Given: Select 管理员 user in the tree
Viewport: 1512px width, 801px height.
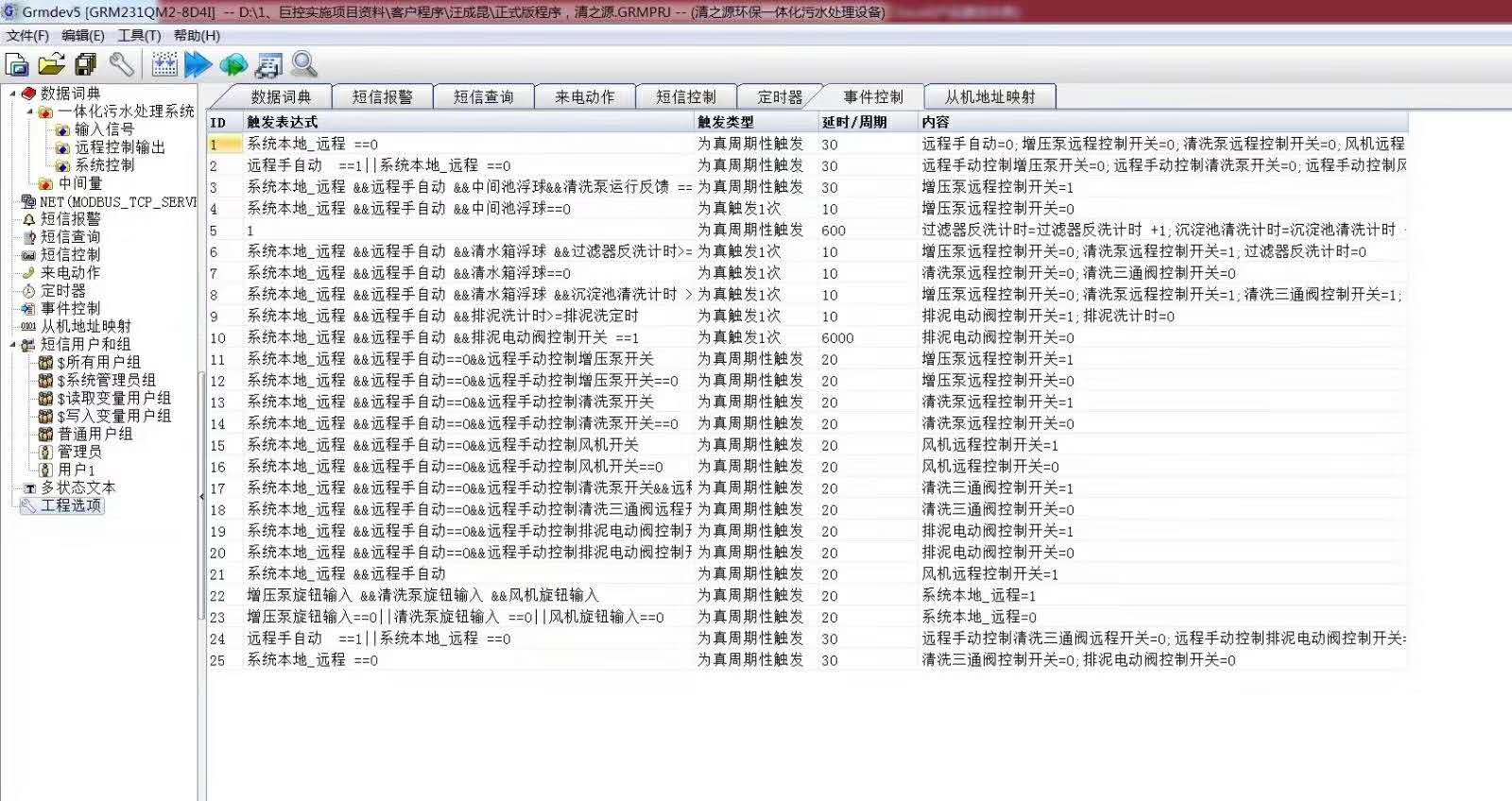Looking at the screenshot, I should 79,452.
